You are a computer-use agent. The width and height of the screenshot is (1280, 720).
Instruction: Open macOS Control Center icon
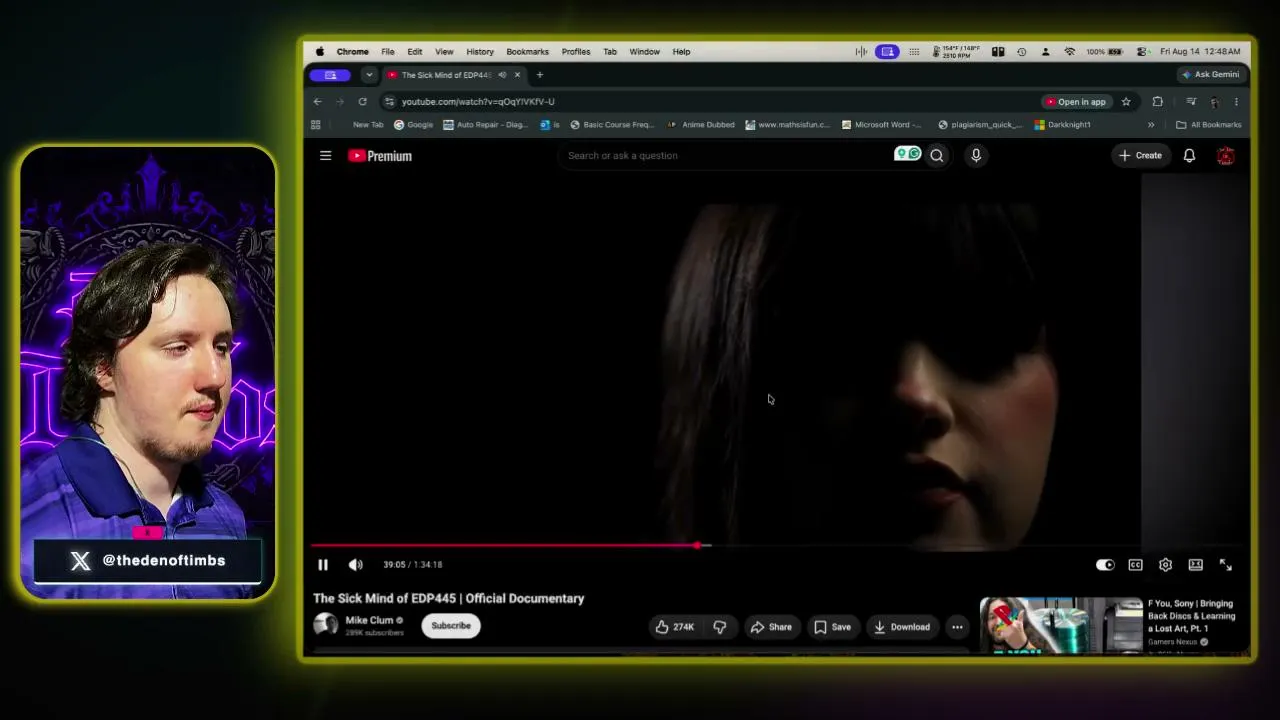click(x=1143, y=52)
